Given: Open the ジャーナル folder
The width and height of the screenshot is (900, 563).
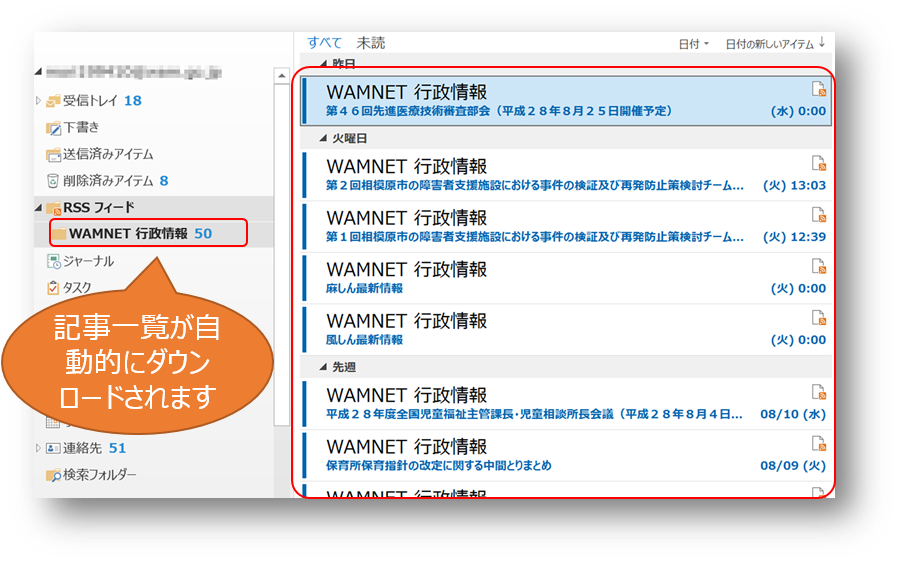Looking at the screenshot, I should coord(88,261).
